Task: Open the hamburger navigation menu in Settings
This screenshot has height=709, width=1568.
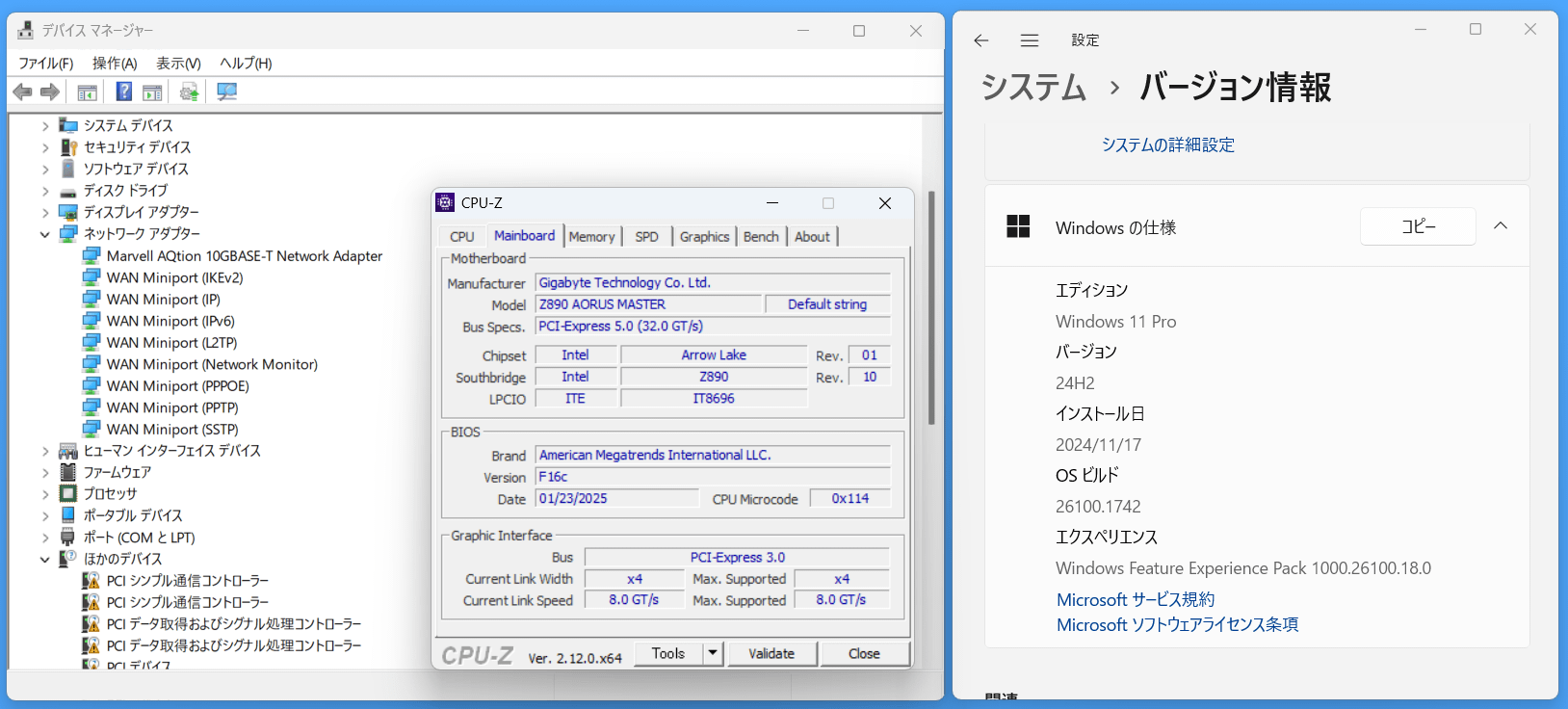Action: [x=1030, y=40]
